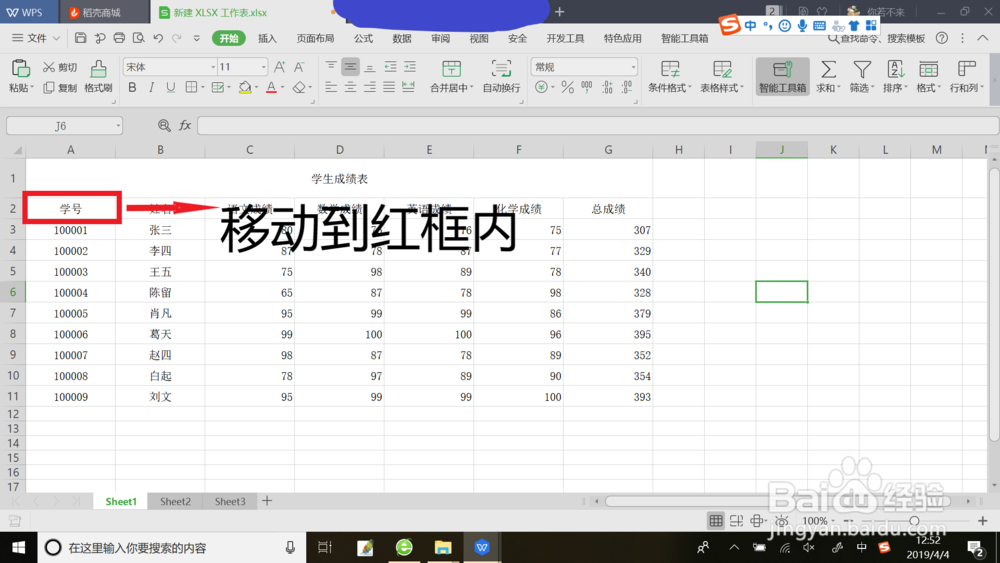Open Windows File Explorer in taskbar

pyautogui.click(x=443, y=547)
